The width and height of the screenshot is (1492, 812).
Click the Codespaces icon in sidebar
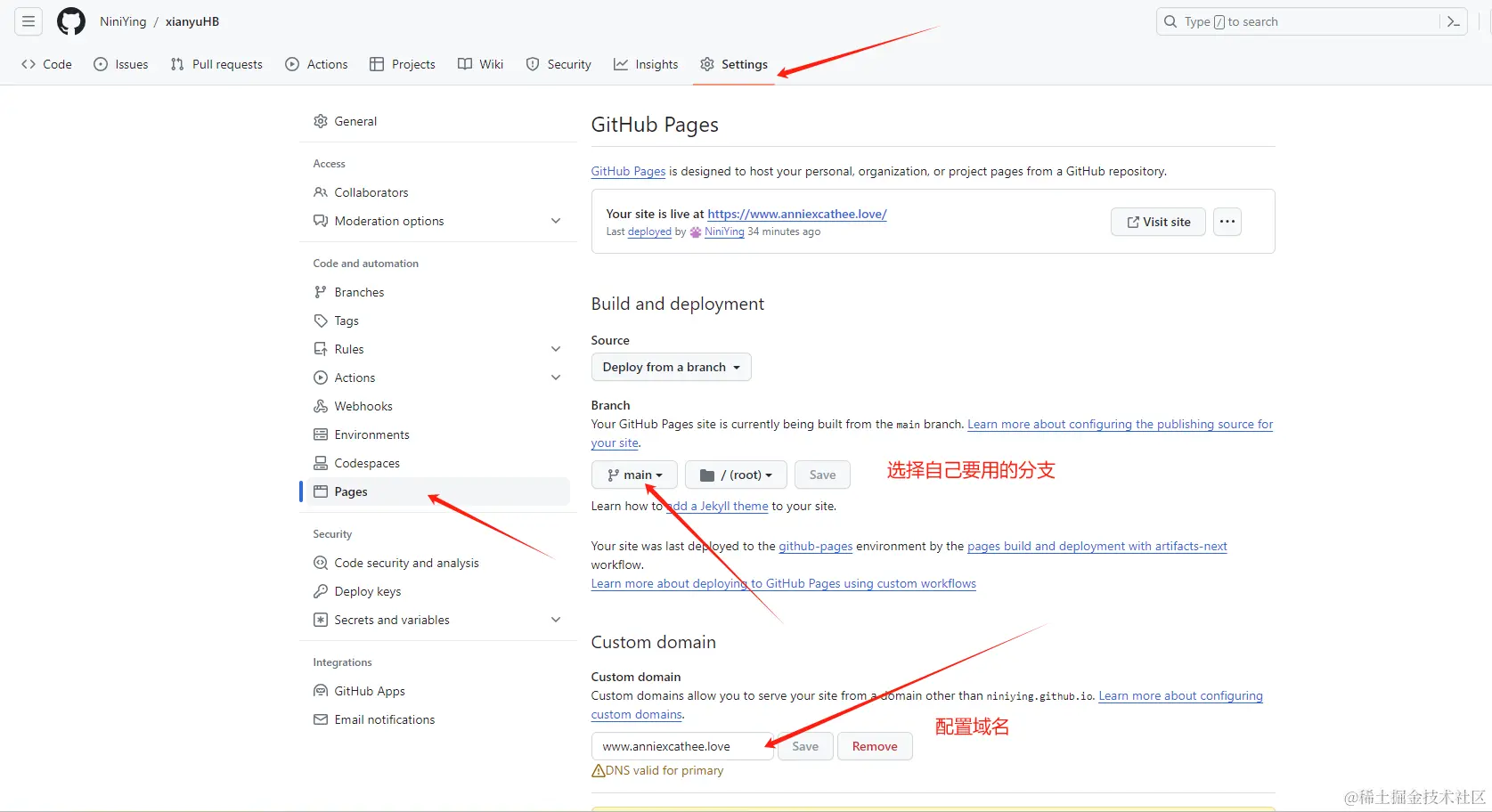coord(321,463)
